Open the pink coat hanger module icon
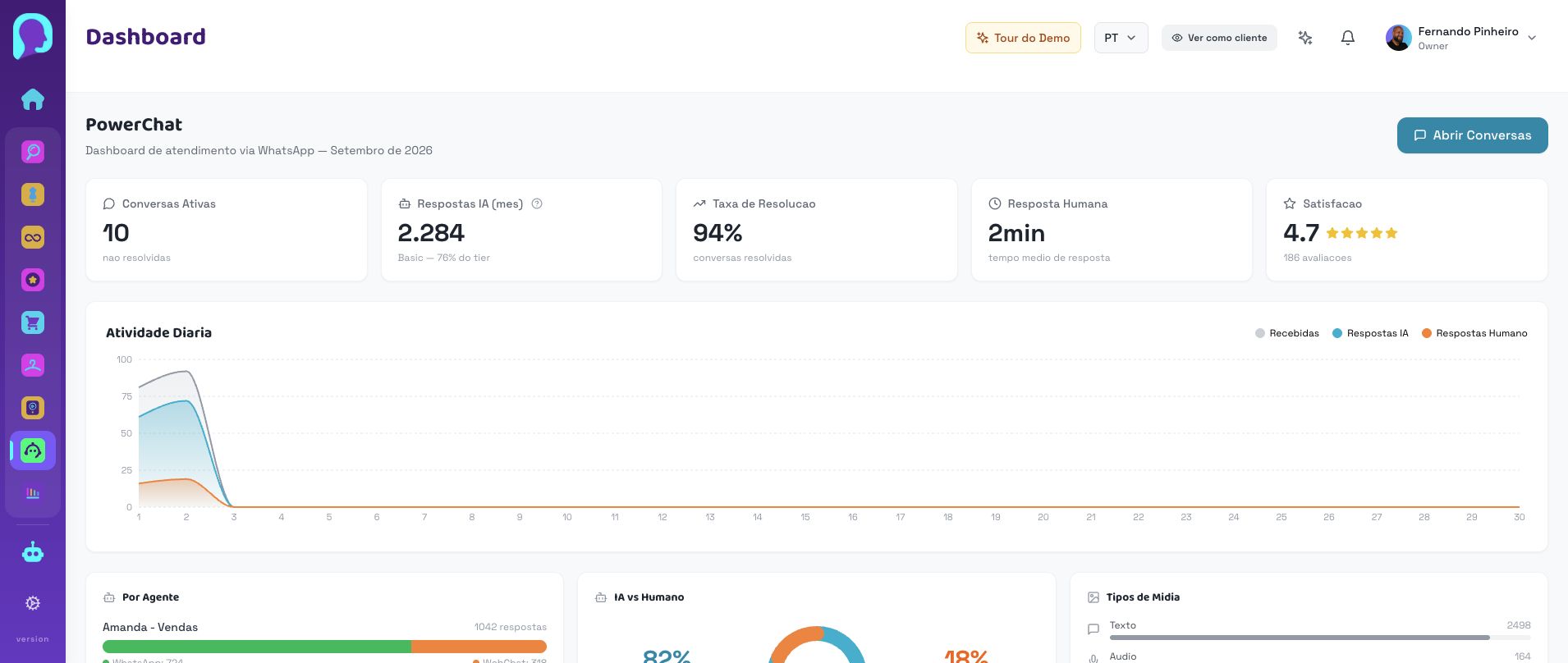 click(x=33, y=365)
